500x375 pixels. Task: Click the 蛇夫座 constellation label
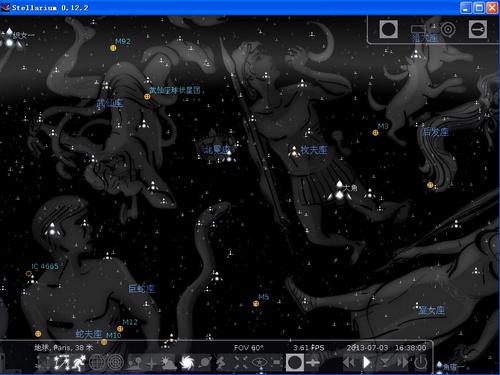(x=89, y=334)
